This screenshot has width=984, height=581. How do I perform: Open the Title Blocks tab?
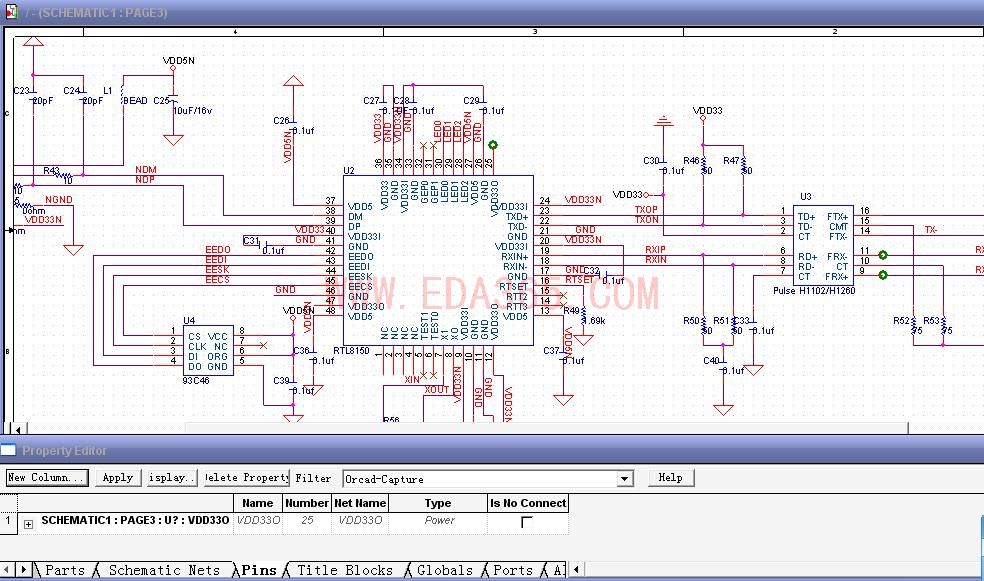[345, 570]
